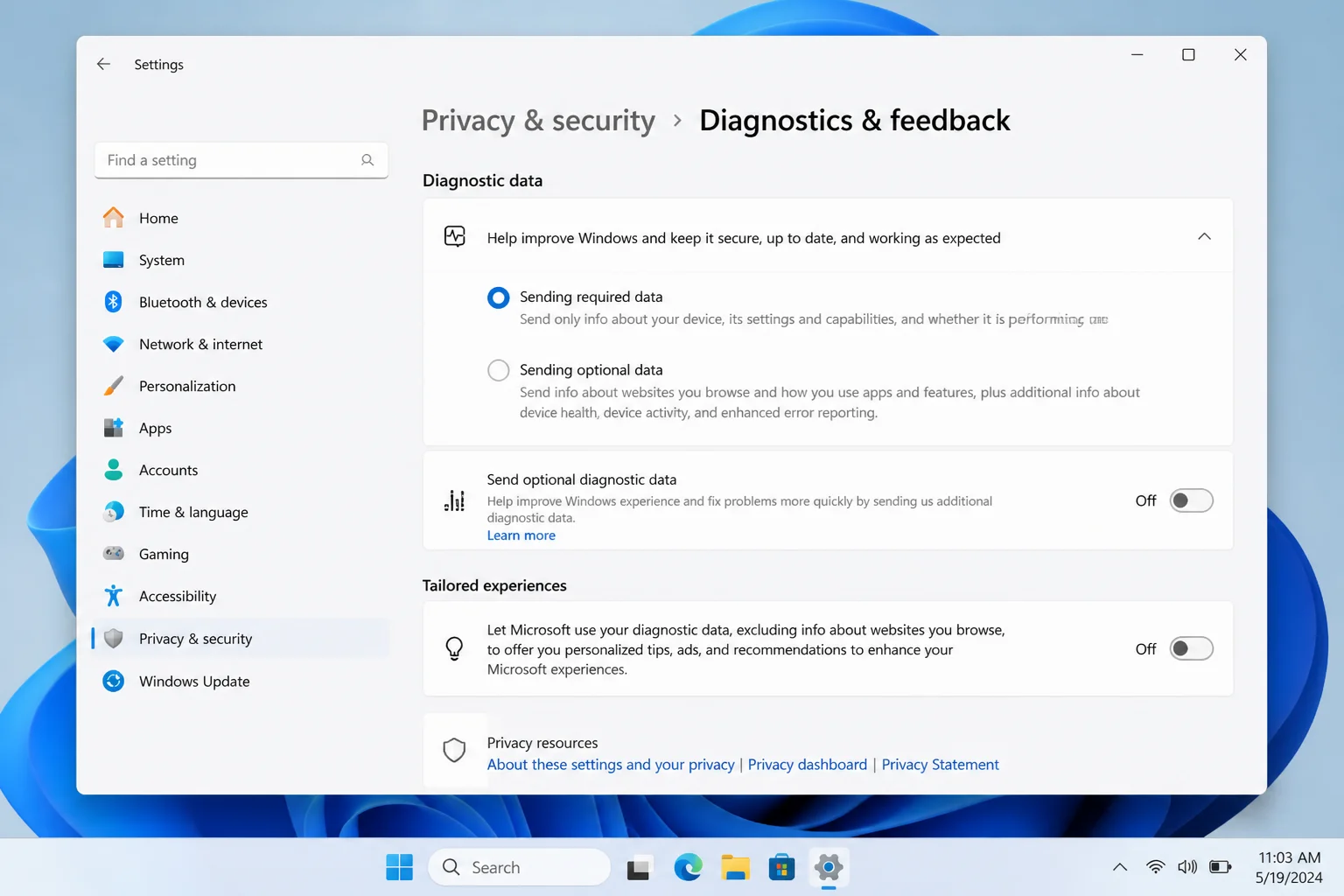Click the Apps icon in sidebar

(113, 428)
